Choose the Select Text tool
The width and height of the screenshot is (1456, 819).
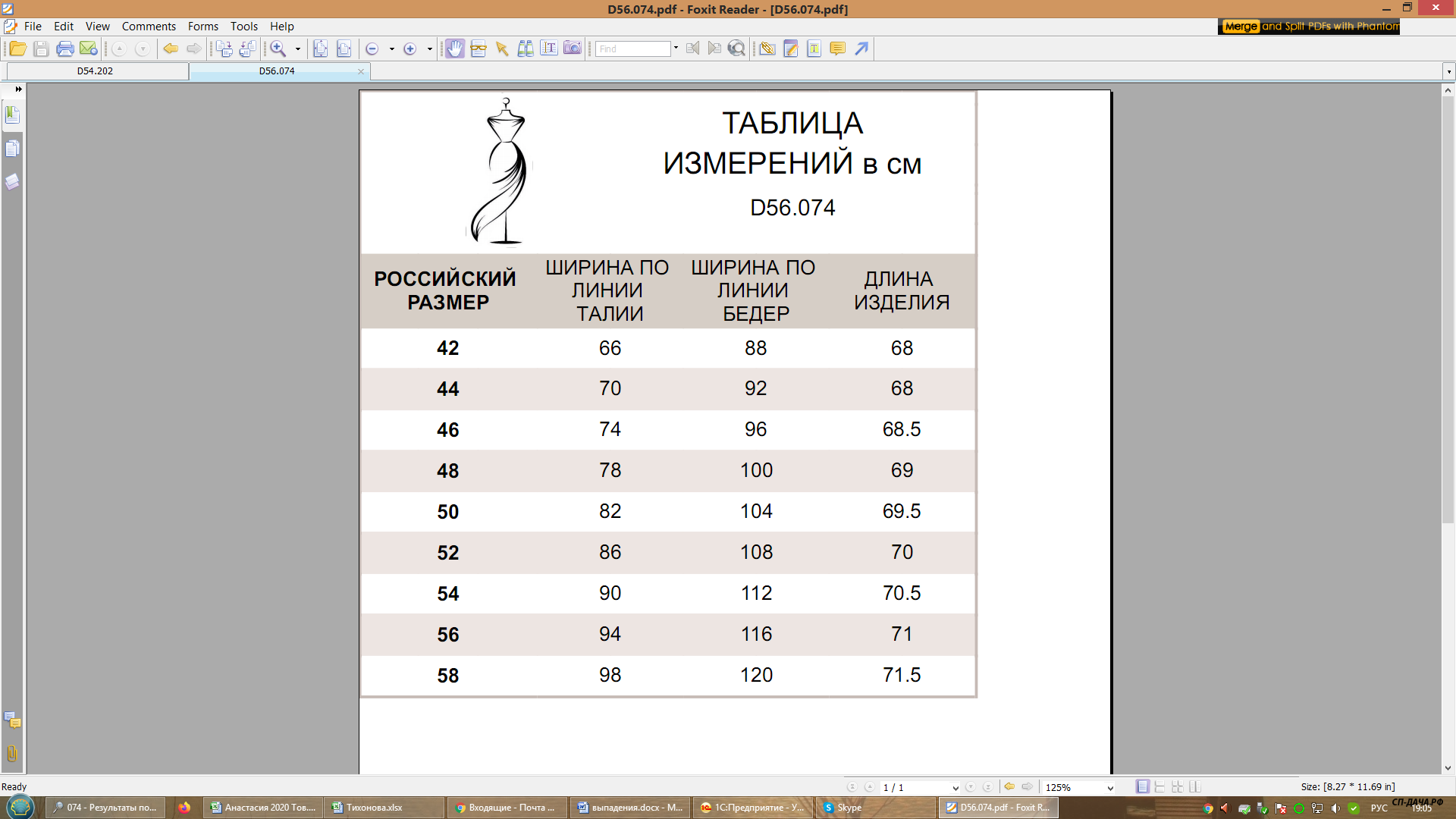click(549, 49)
